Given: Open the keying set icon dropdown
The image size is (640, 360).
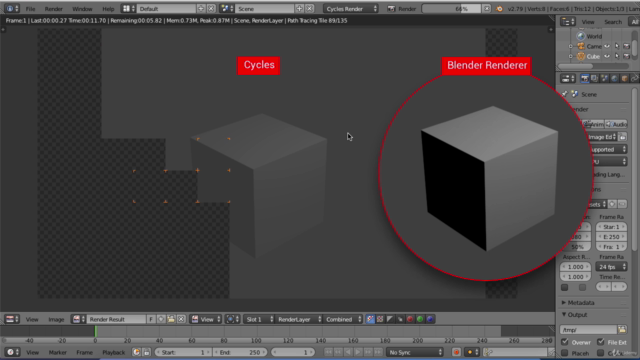Looking at the screenshot, I should (471, 352).
